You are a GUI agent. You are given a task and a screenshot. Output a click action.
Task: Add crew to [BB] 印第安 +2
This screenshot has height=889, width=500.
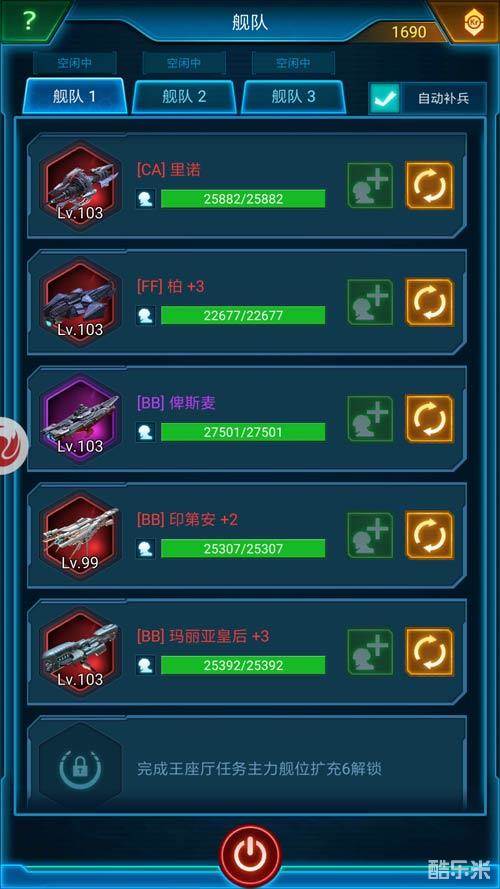pos(370,536)
